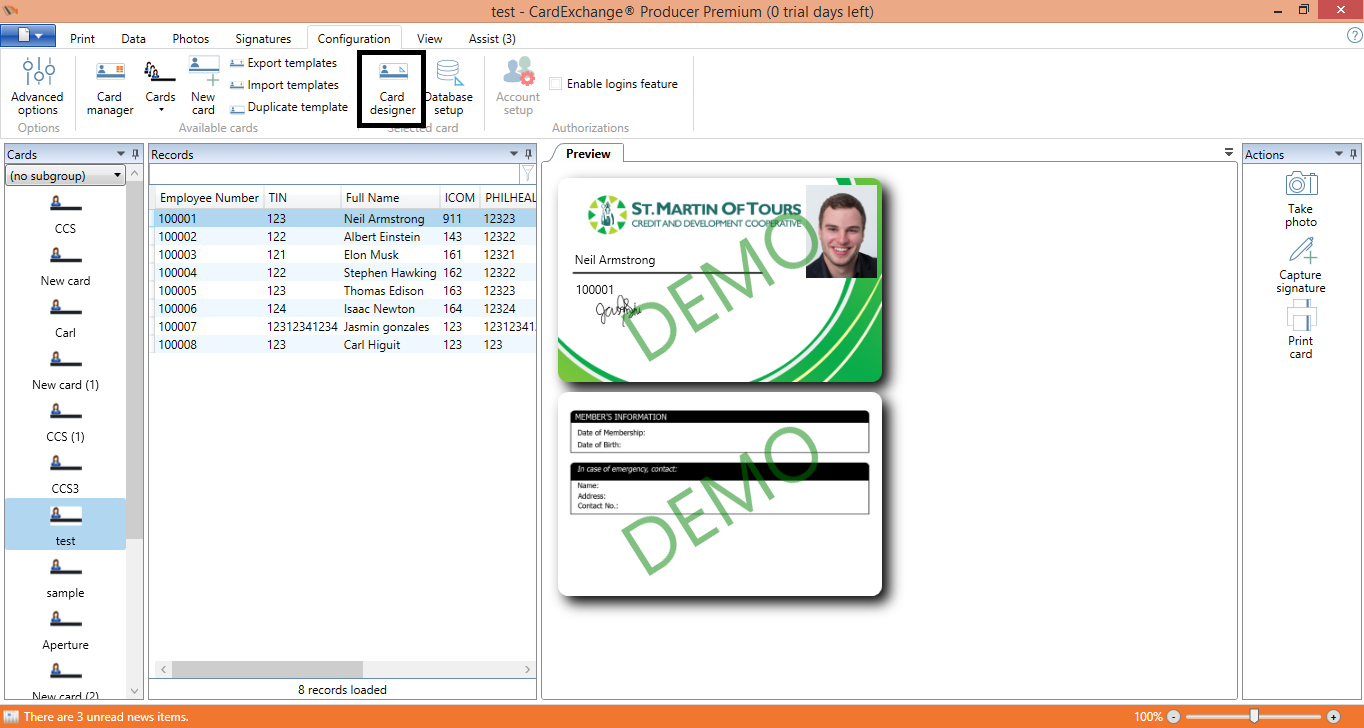The image size is (1364, 728).
Task: Click Capture signature action
Action: [1301, 266]
